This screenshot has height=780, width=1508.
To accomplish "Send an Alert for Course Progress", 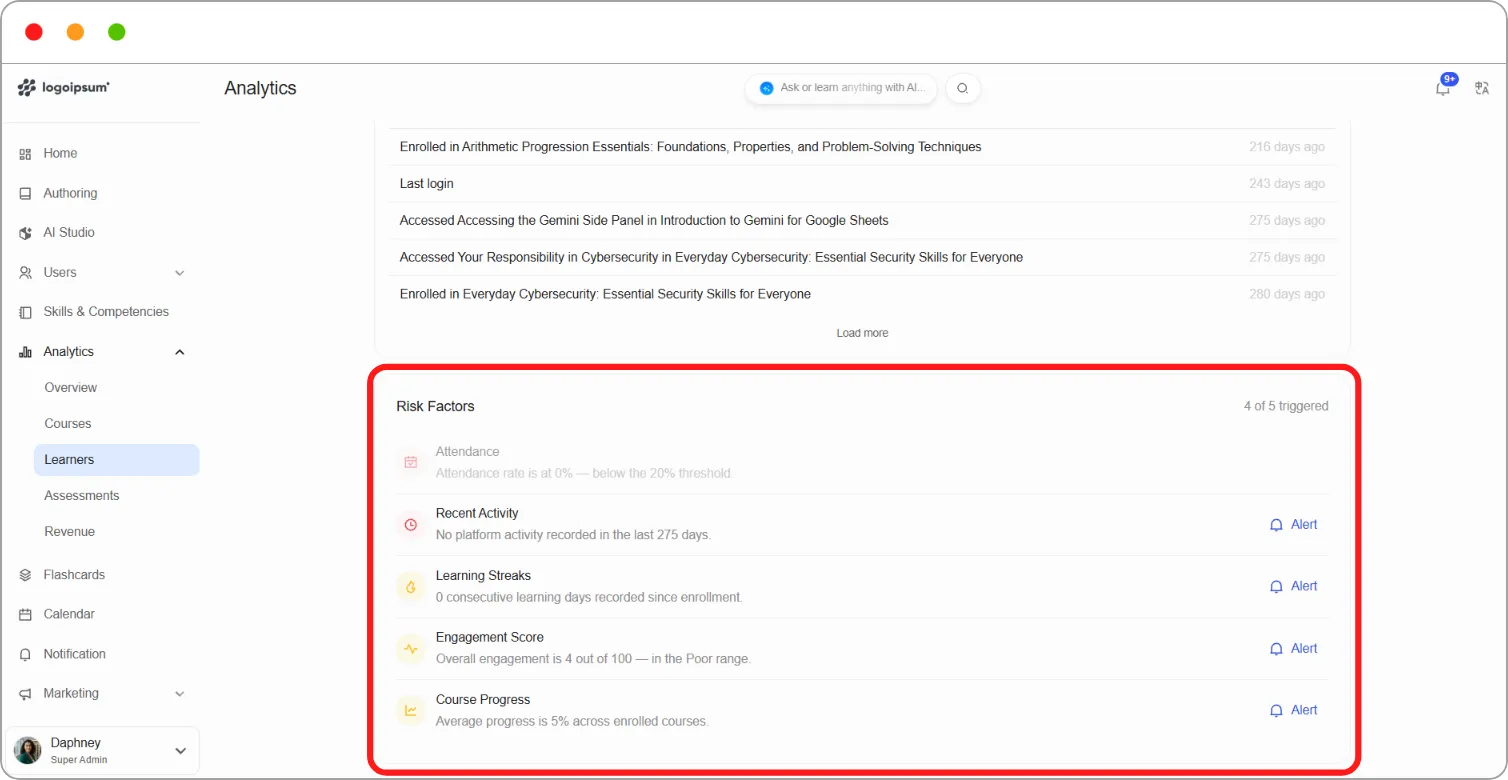I will pos(1293,710).
